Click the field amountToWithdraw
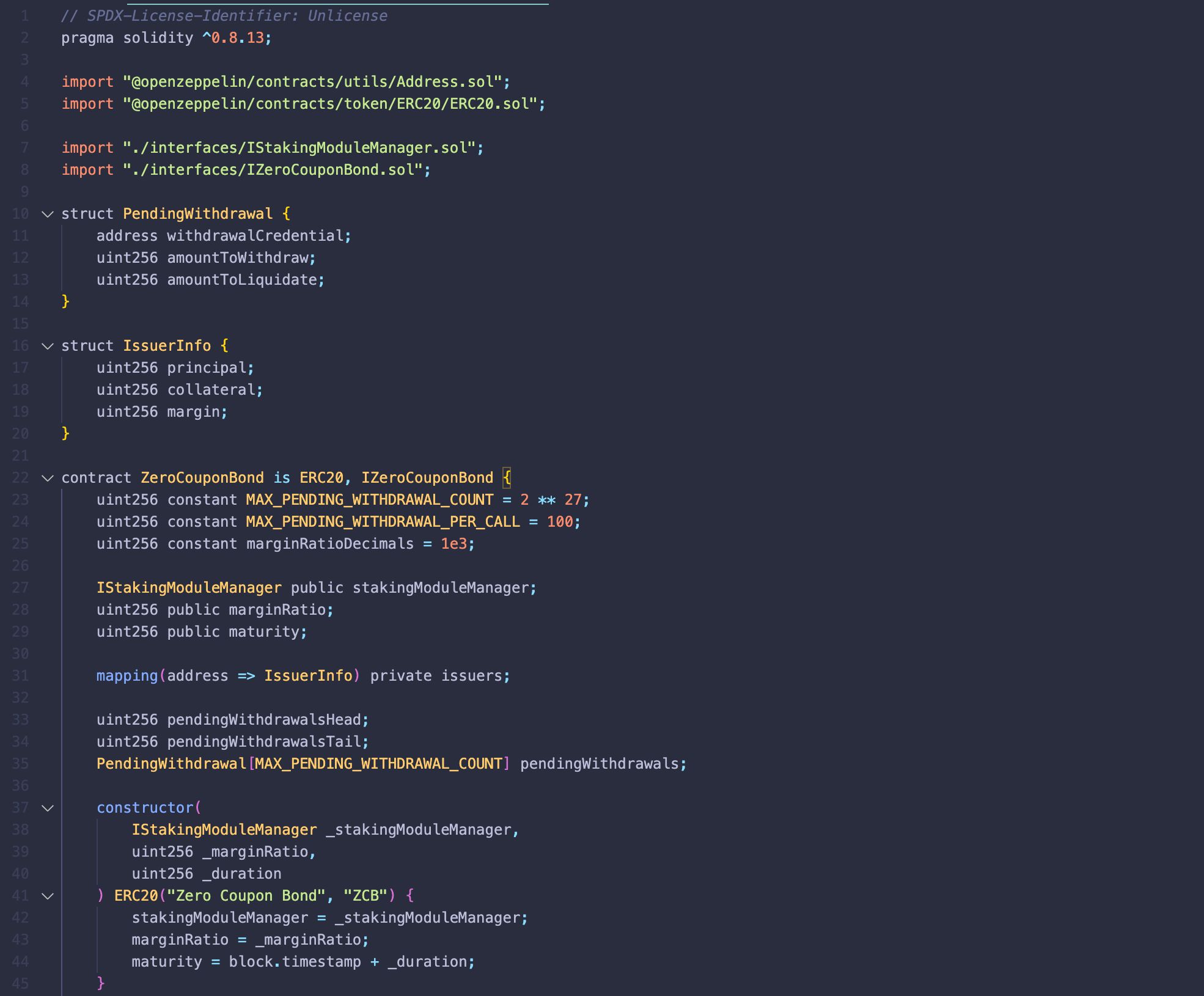The height and width of the screenshot is (996, 1204). coord(238,258)
